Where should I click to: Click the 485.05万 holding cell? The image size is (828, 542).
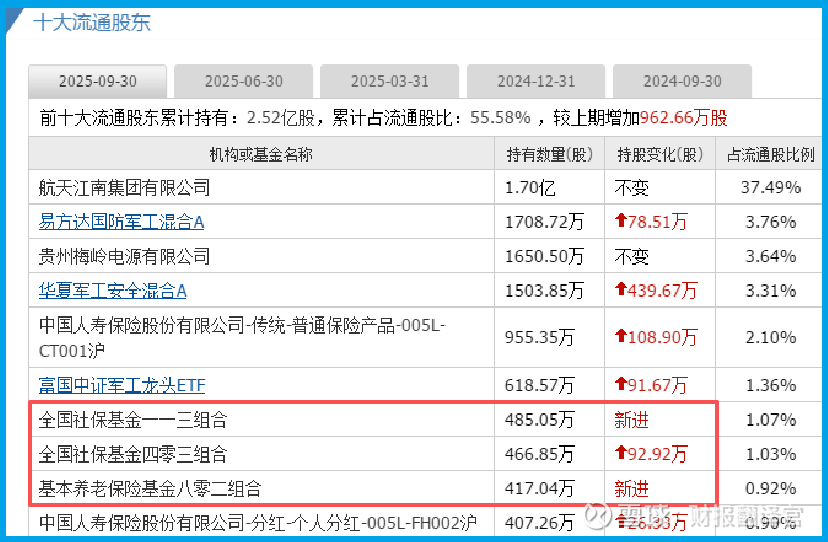(x=540, y=420)
